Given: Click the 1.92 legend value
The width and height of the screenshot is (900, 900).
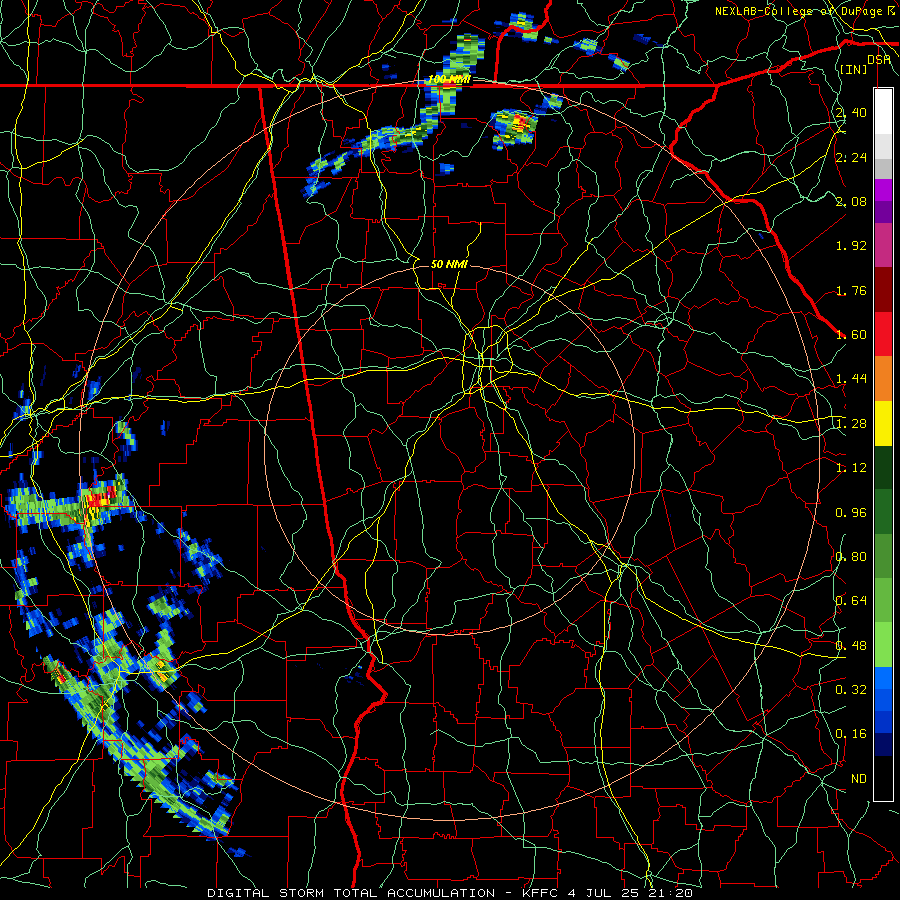Looking at the screenshot, I should (x=851, y=246).
